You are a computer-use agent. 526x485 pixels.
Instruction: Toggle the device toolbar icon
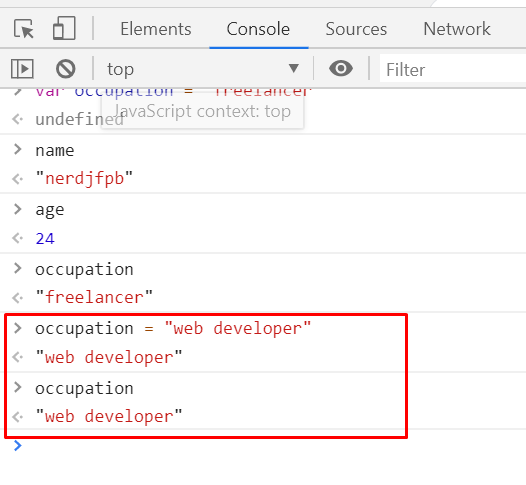tap(64, 28)
